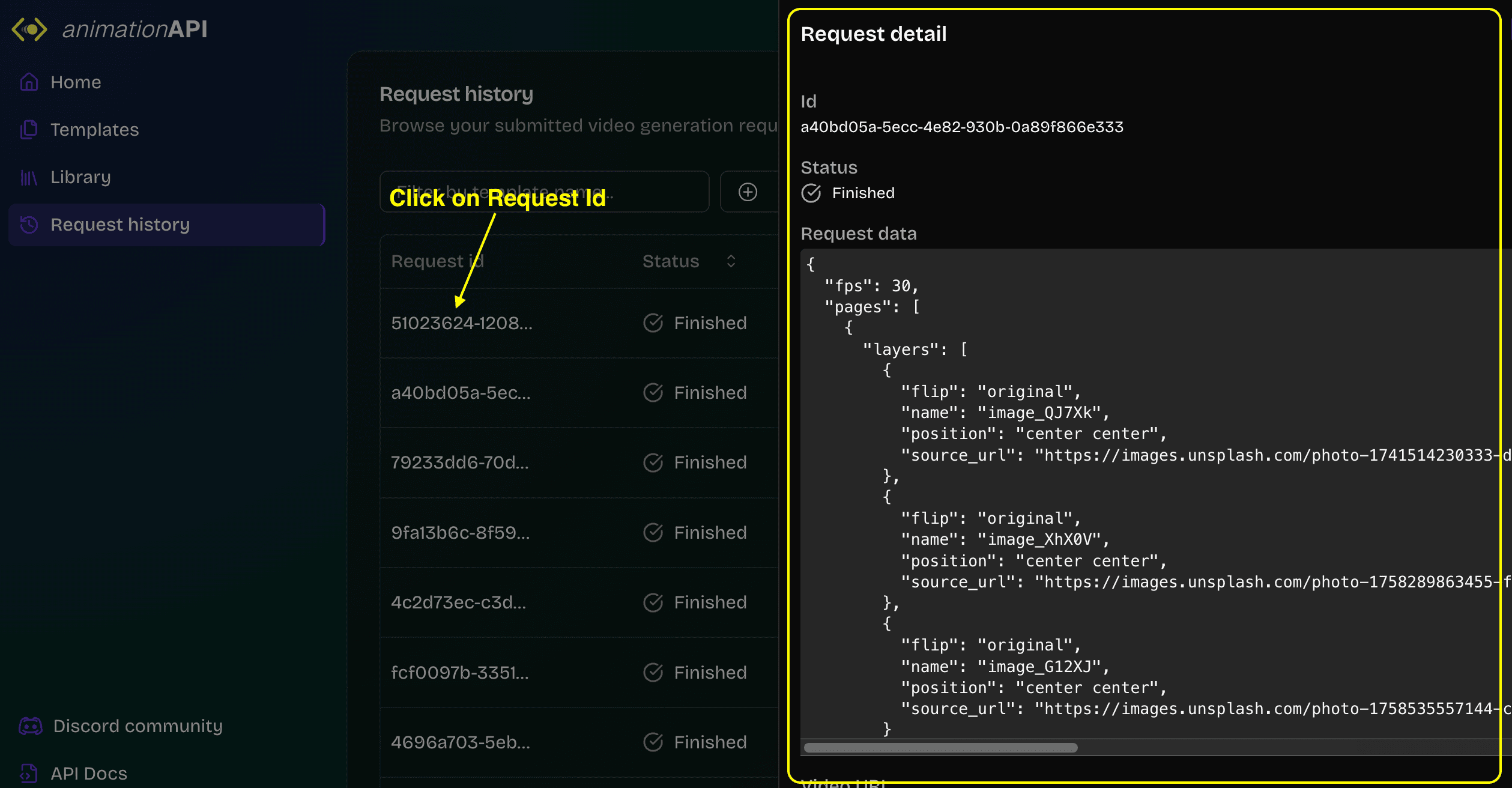Open details for request 51023624-1208
This screenshot has height=788, width=1512.
click(x=462, y=323)
